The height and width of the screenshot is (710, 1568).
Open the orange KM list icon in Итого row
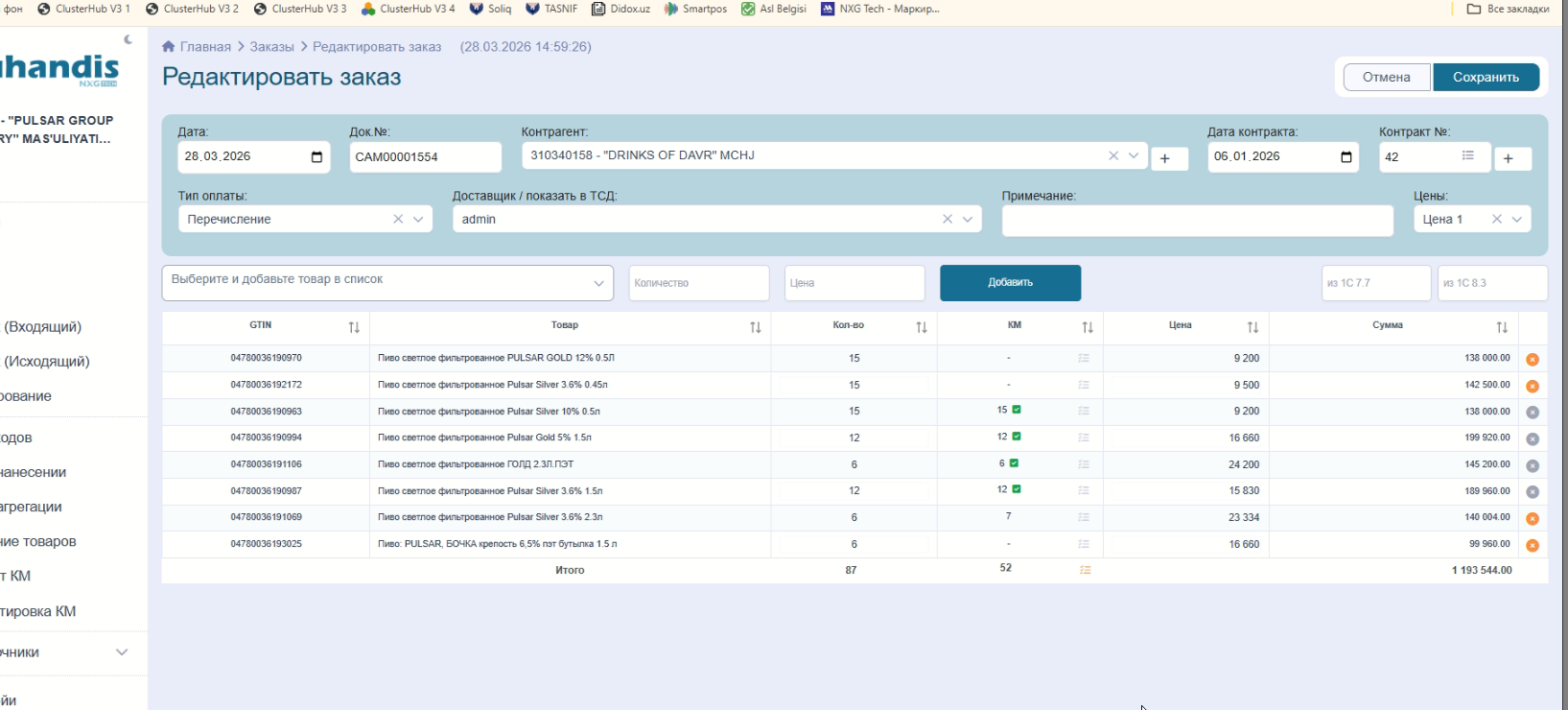1085,570
